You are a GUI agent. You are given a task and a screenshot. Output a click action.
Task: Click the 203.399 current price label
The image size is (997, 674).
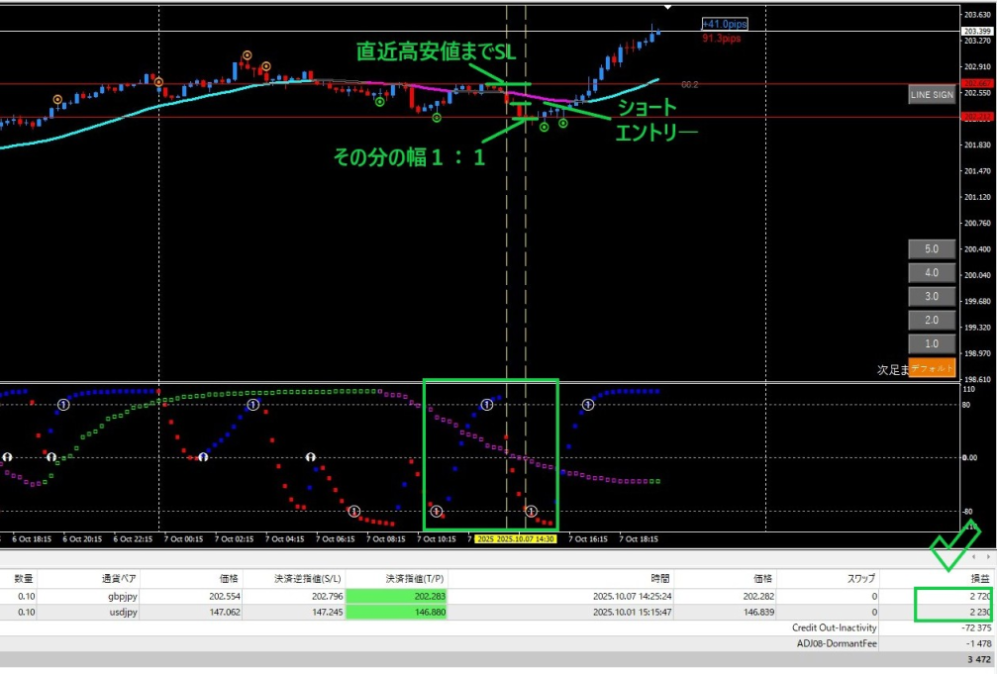[977, 31]
